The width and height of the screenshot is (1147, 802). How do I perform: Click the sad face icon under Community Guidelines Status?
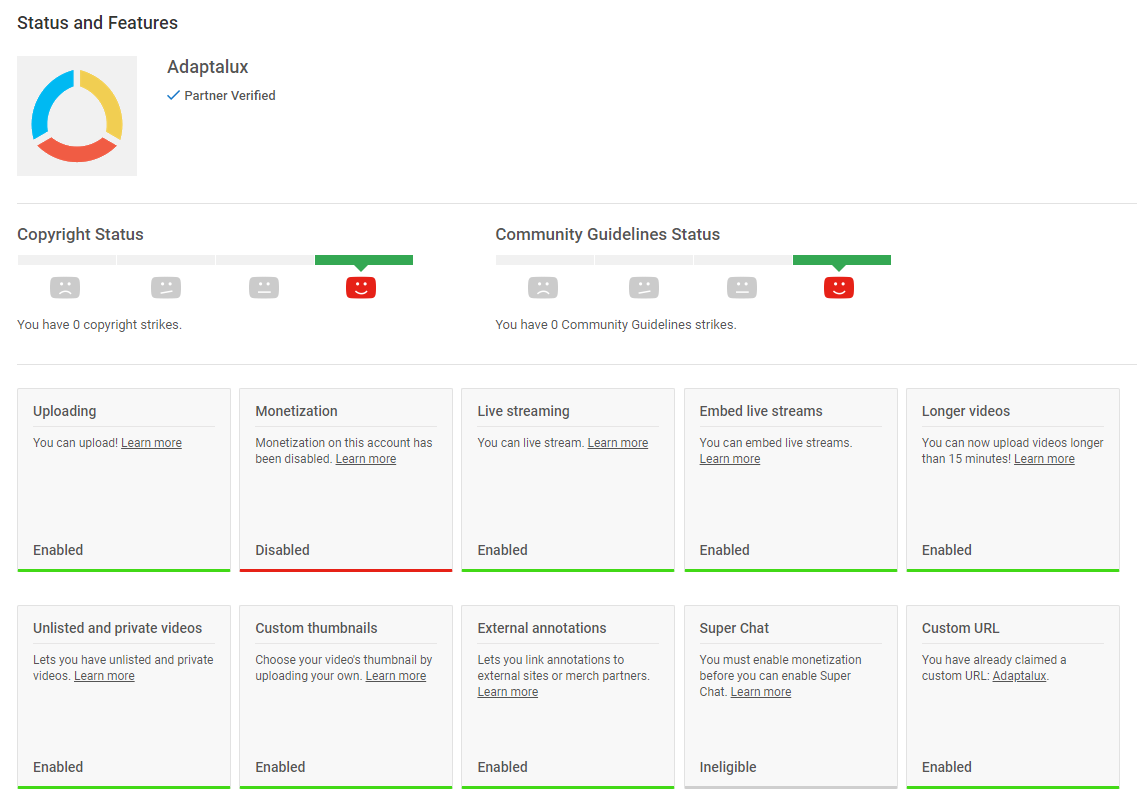coord(543,288)
